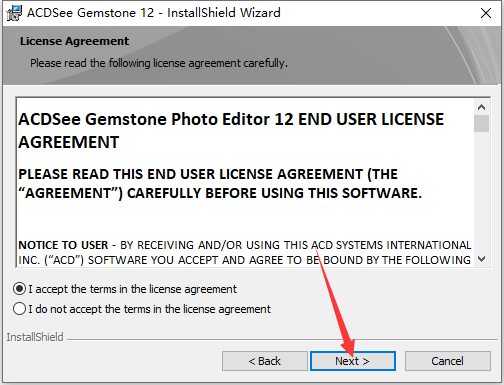Click the license scrollbar down arrow

481,259
